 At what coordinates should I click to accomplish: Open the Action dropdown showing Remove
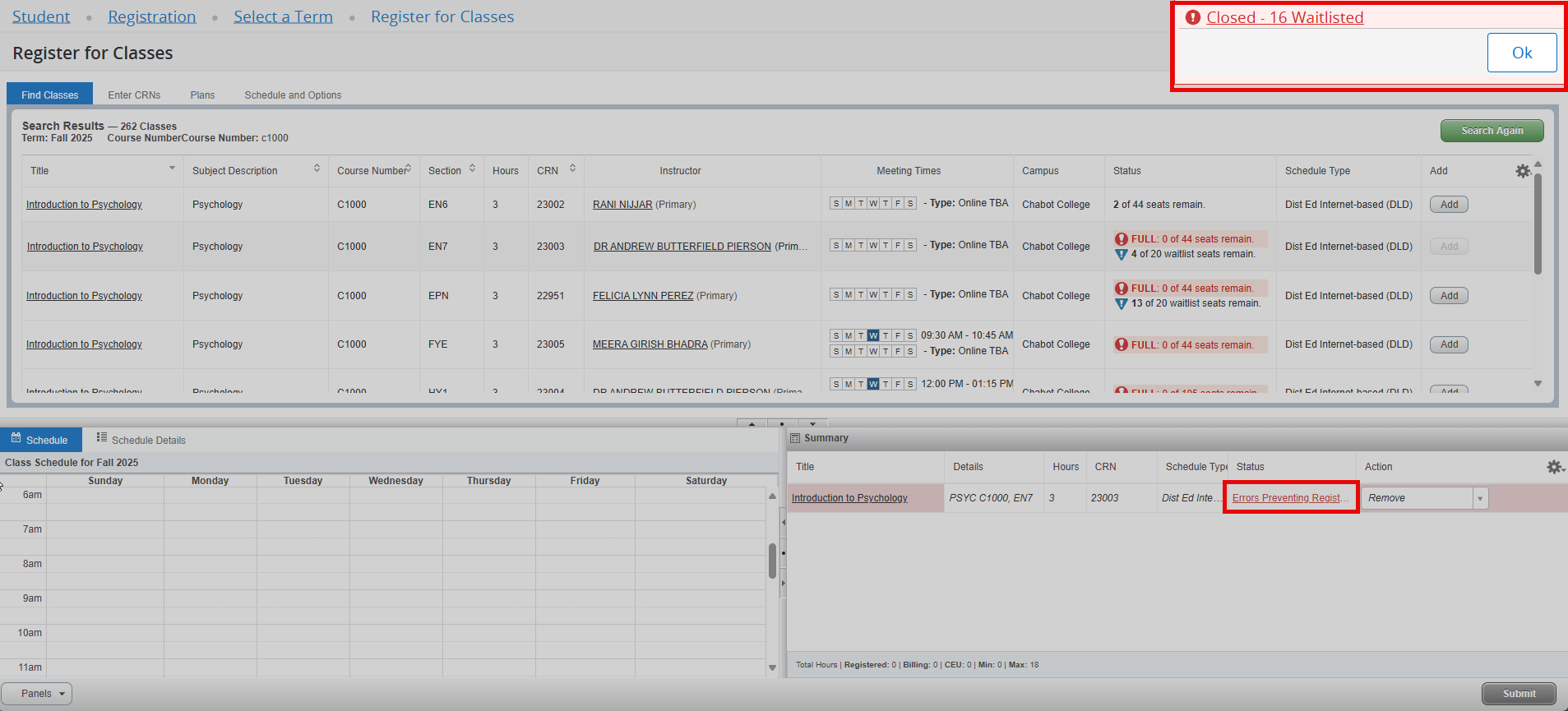(x=1479, y=498)
